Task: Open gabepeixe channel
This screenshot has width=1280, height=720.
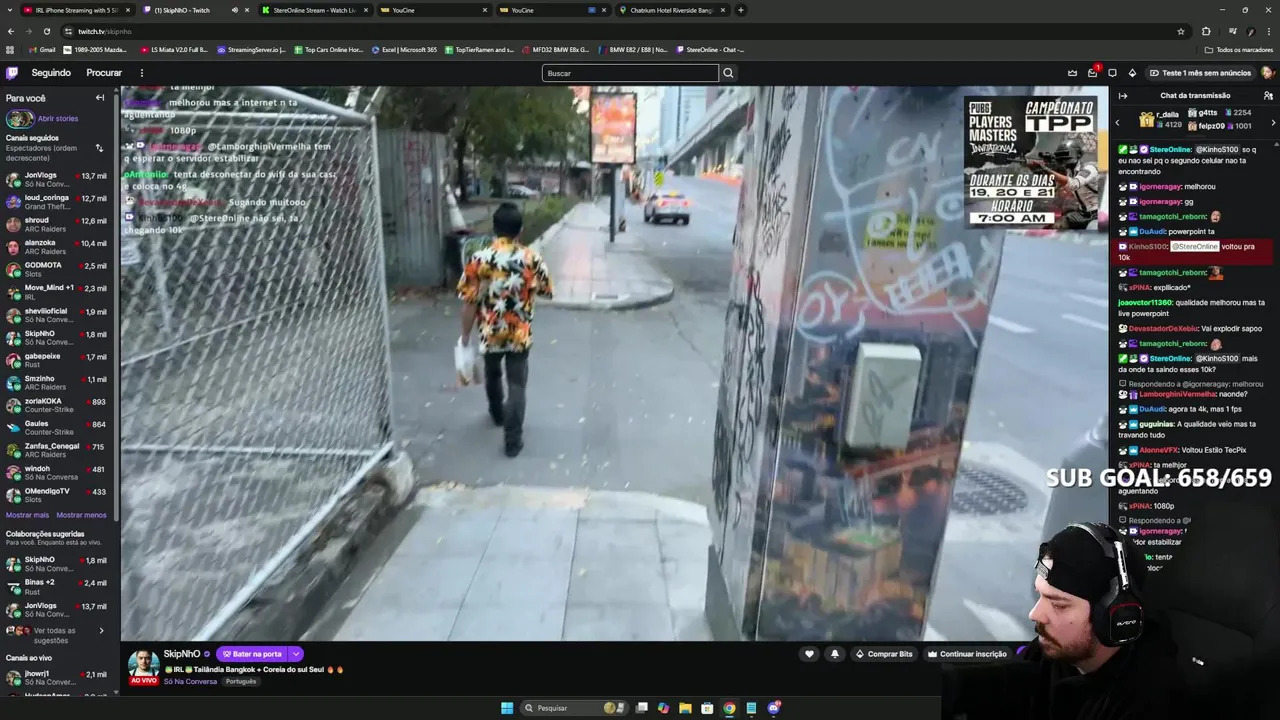Action: click(x=57, y=360)
